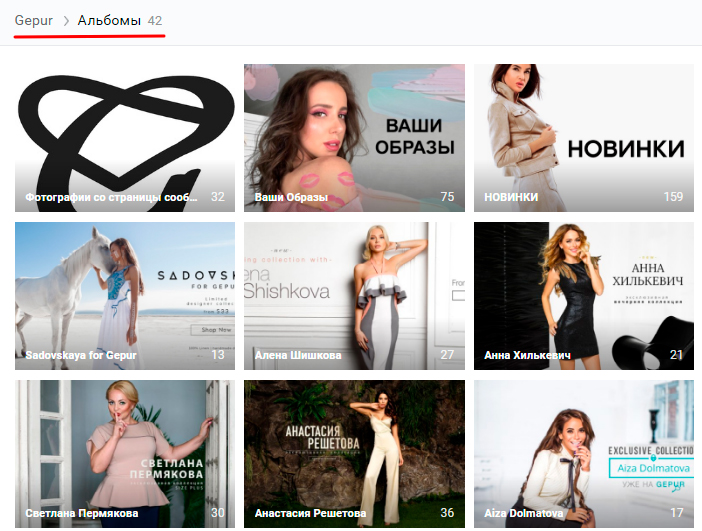Click the photo count 36 on Анастасия Решетова

pyautogui.click(x=447, y=513)
